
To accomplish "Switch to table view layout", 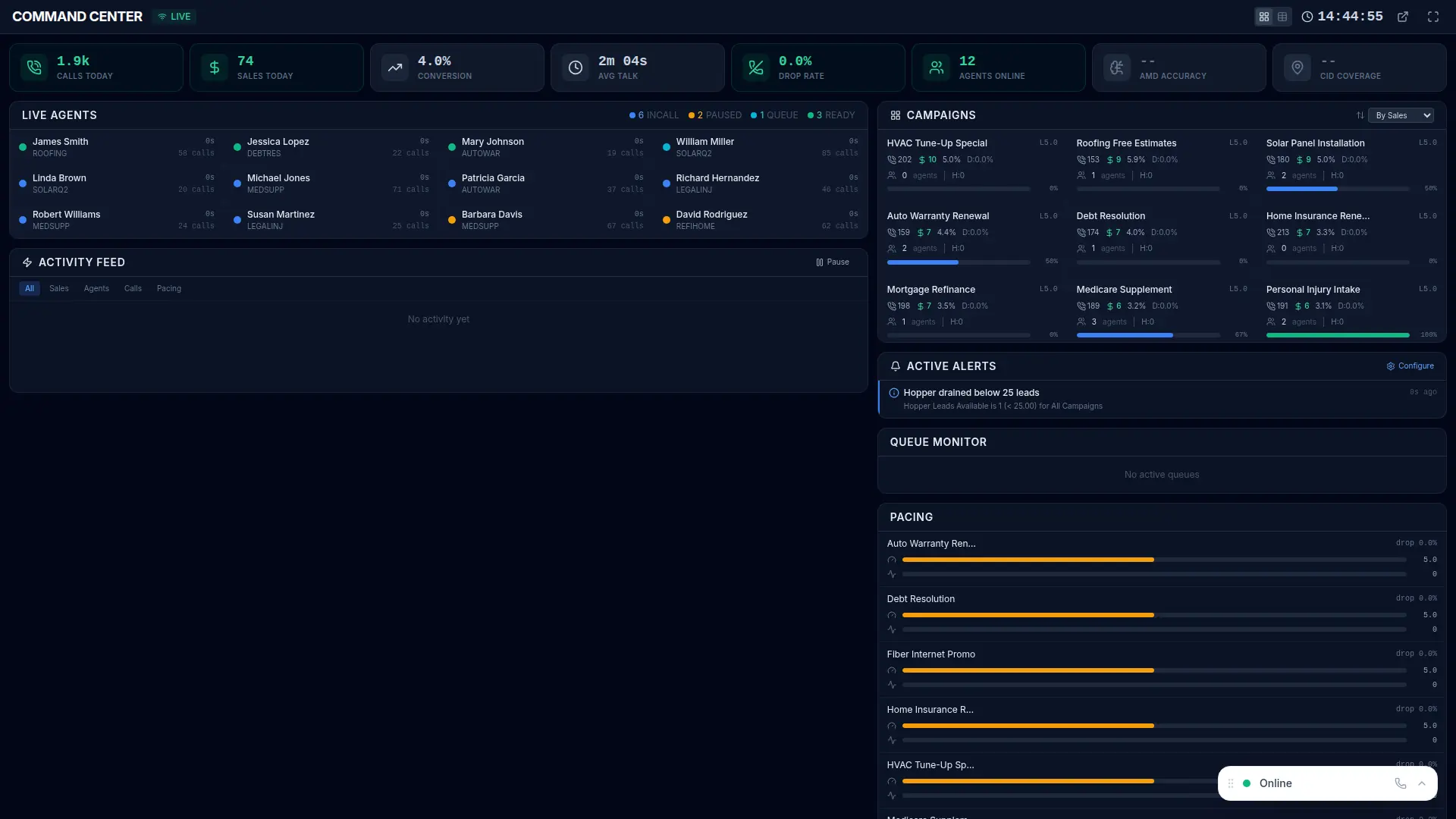I will (x=1282, y=16).
